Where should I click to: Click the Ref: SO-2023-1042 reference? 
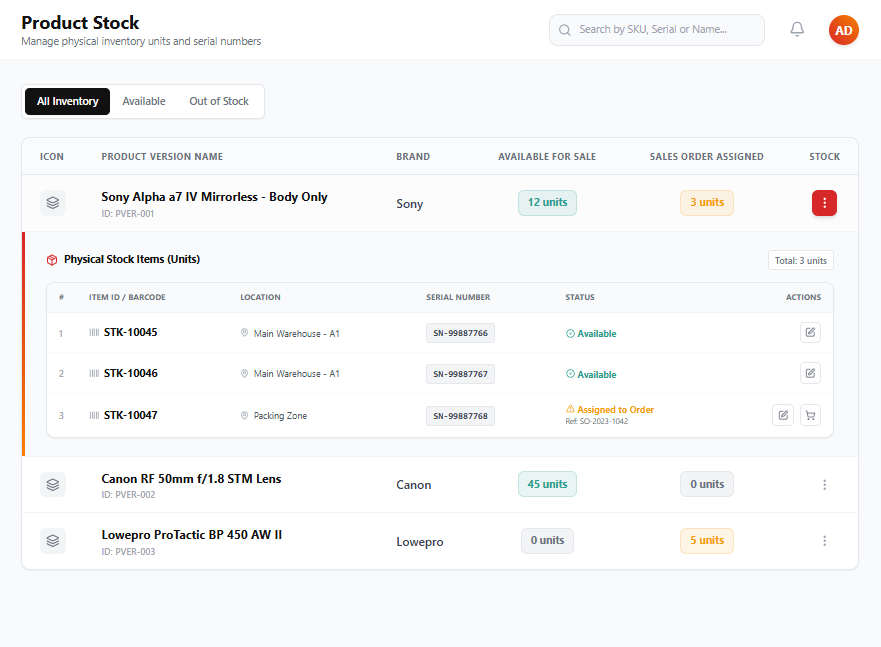pyautogui.click(x=597, y=421)
